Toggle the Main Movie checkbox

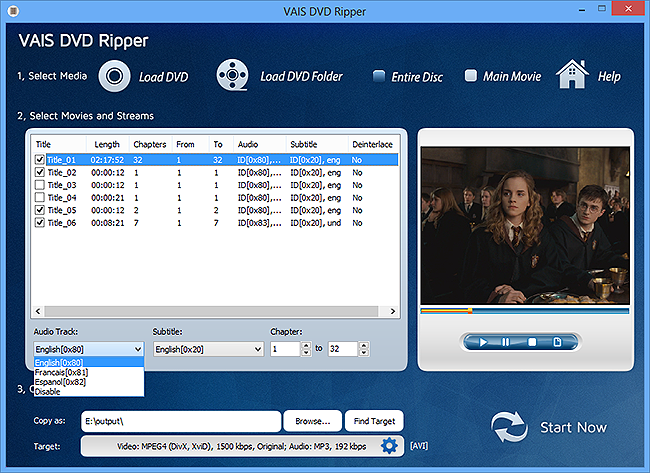pos(471,75)
